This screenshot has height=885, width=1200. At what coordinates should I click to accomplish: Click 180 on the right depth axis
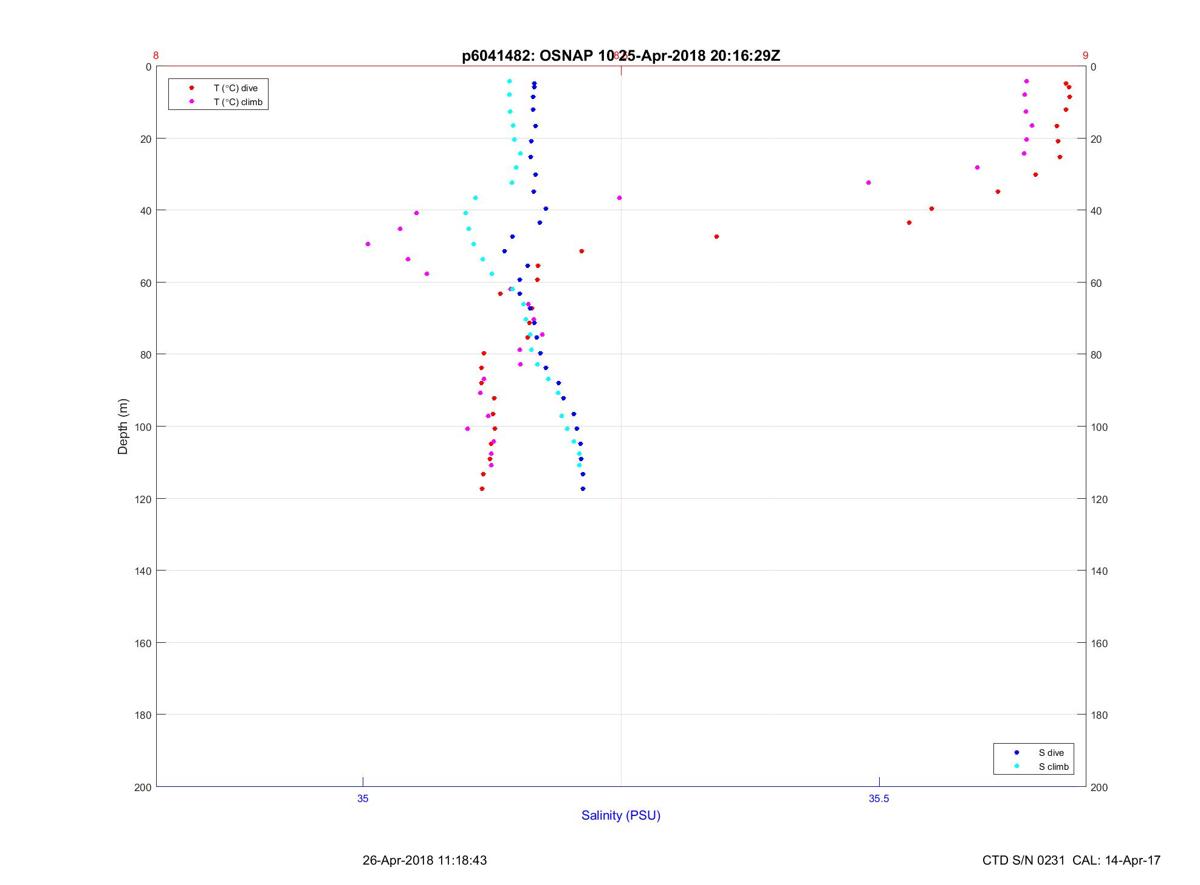pyautogui.click(x=1099, y=715)
